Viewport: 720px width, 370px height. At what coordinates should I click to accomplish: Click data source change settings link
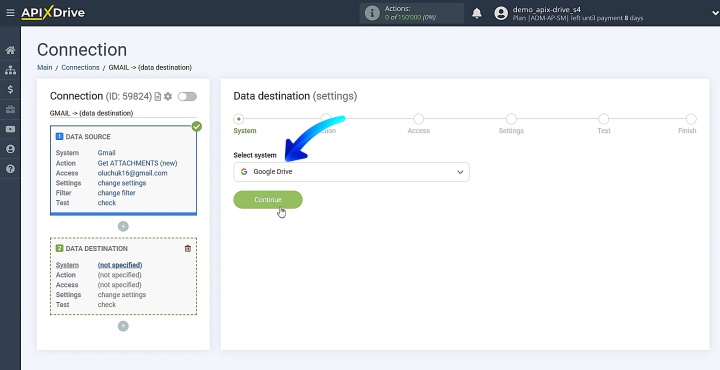coord(122,183)
